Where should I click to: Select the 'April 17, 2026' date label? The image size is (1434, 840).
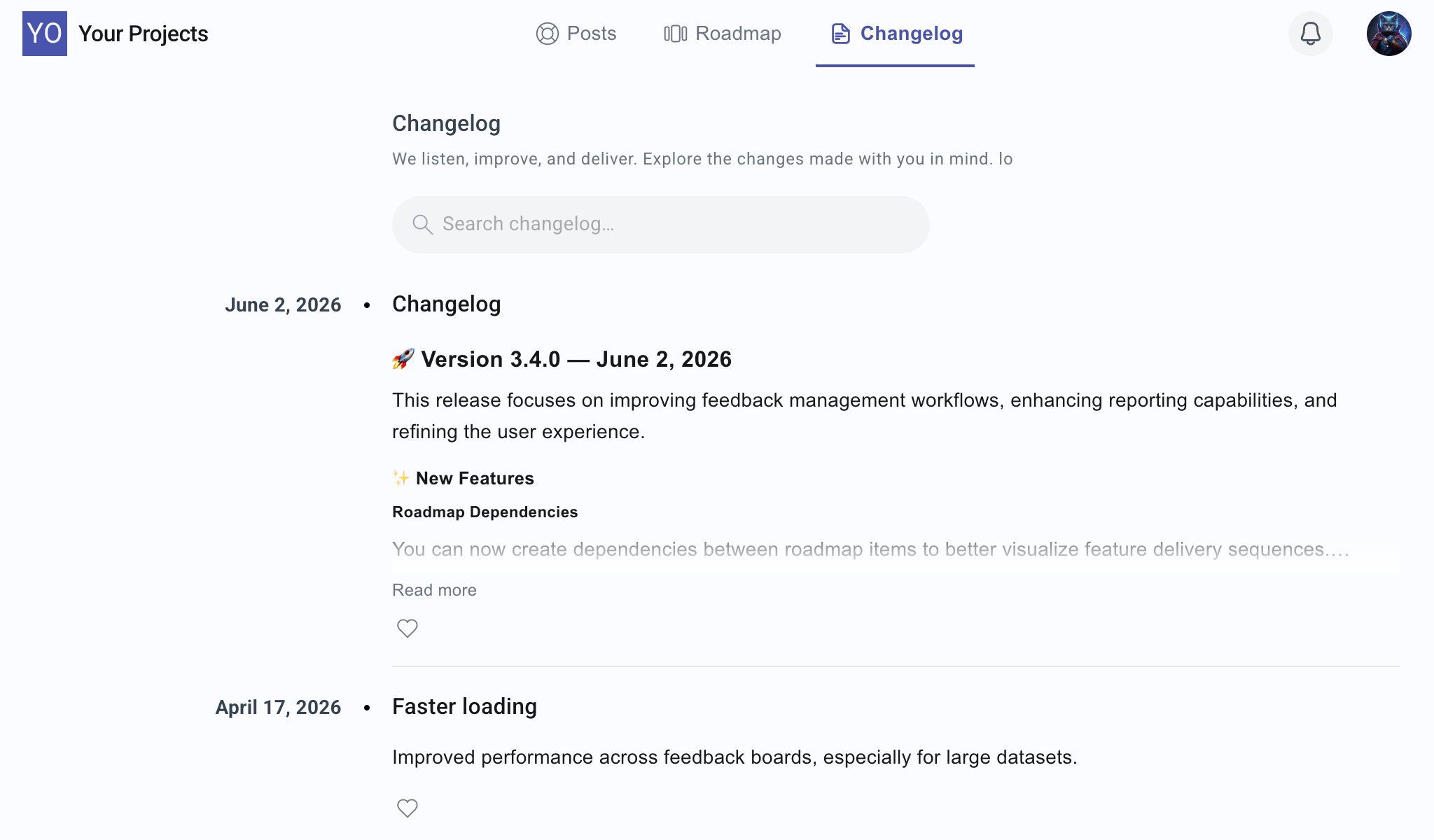click(278, 708)
